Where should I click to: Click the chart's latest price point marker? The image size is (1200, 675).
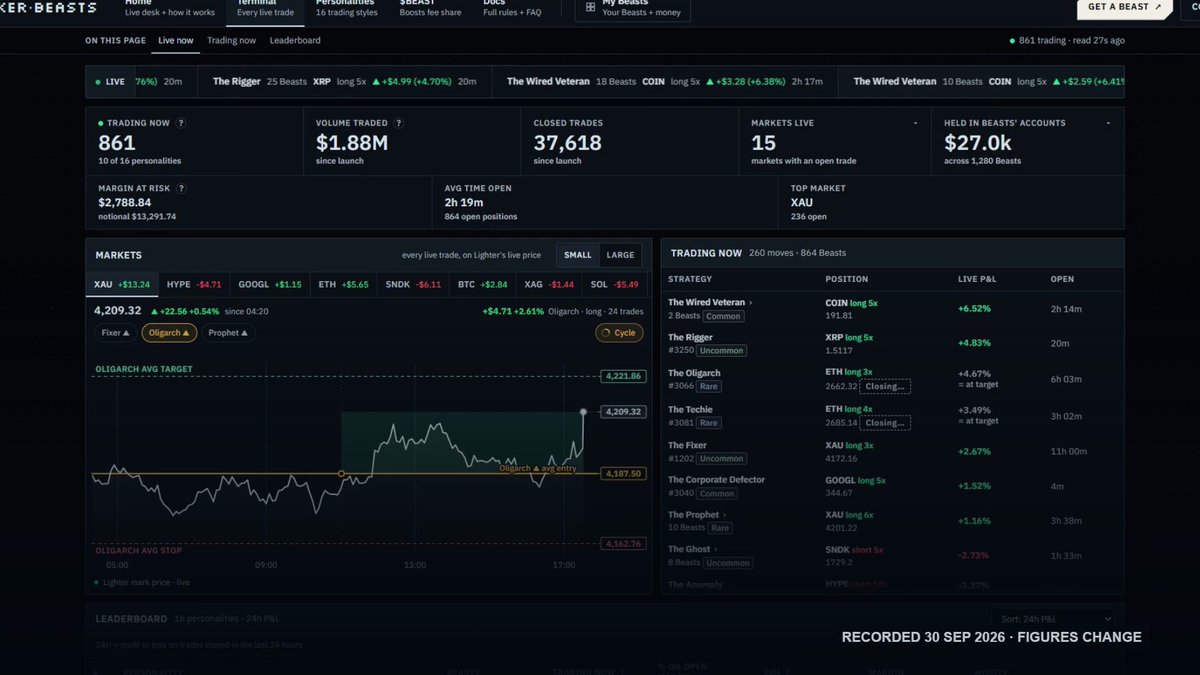[x=583, y=411]
